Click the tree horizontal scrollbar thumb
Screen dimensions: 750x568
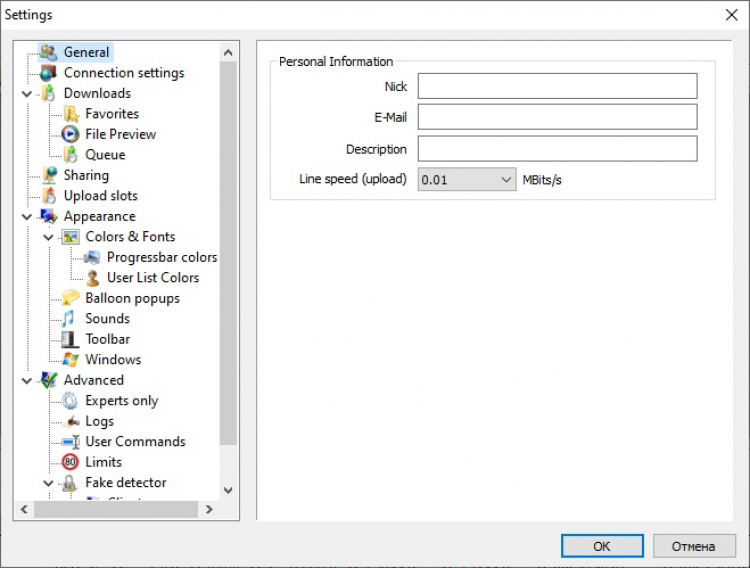click(x=116, y=510)
